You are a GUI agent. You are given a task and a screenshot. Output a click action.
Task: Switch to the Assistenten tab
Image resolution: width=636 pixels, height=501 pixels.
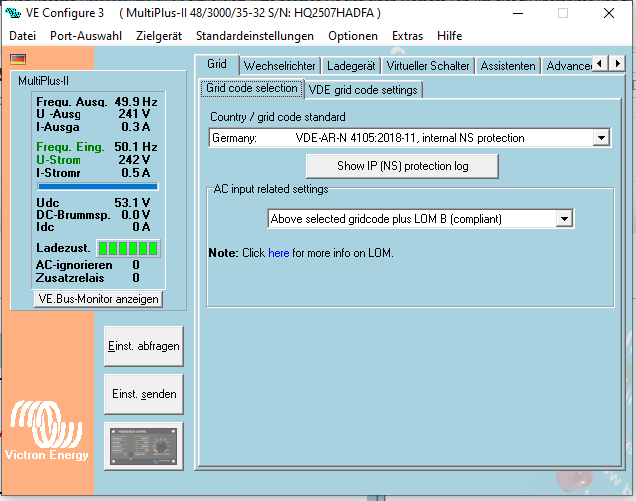(508, 66)
